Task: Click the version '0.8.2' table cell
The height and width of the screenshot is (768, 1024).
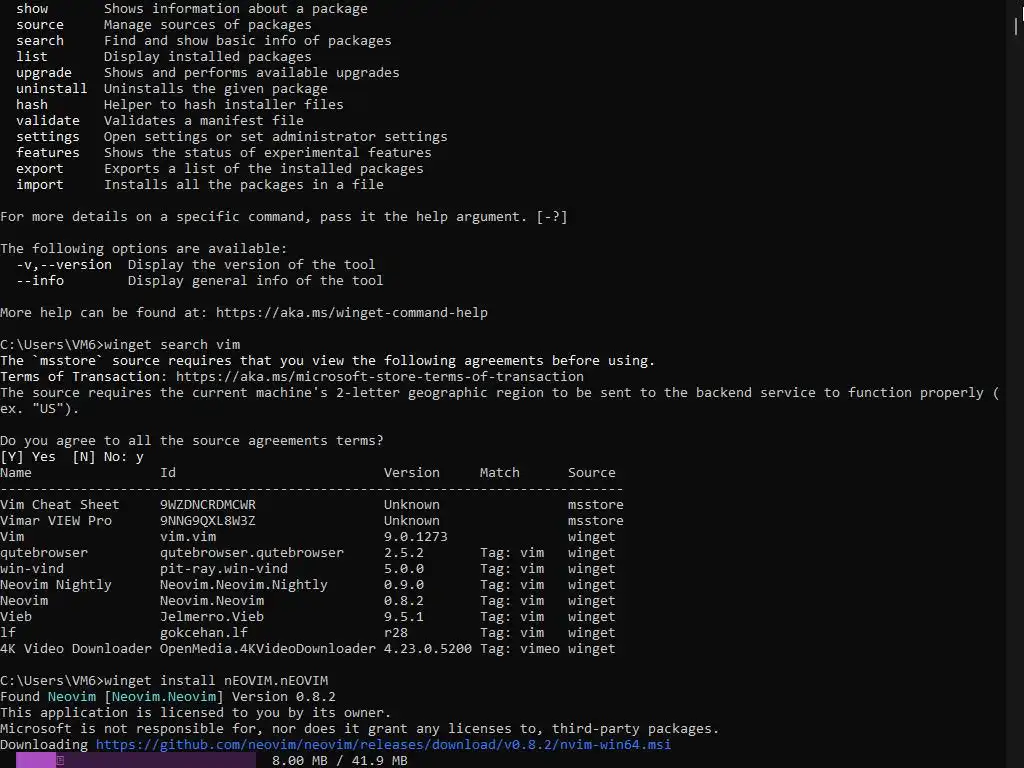Action: (x=404, y=601)
